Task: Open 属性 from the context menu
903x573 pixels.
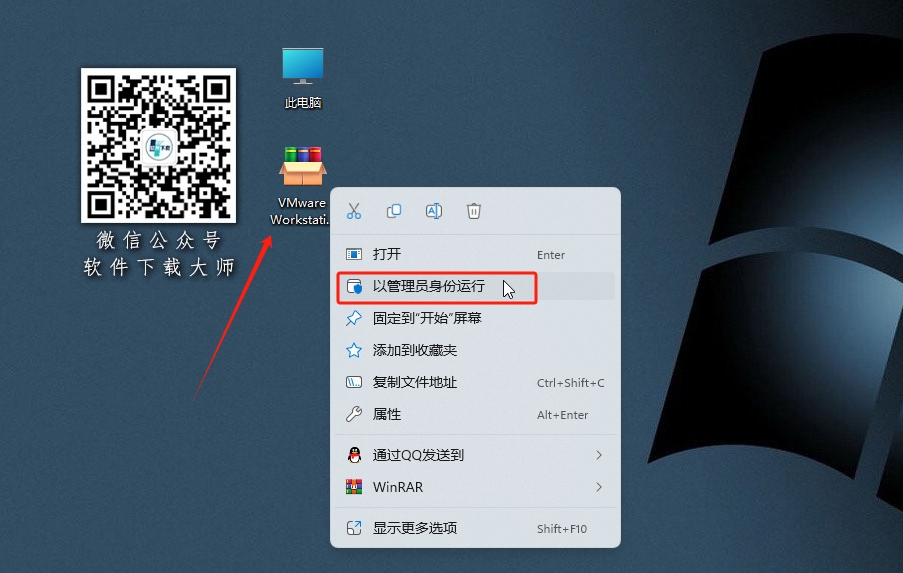Action: click(475, 414)
